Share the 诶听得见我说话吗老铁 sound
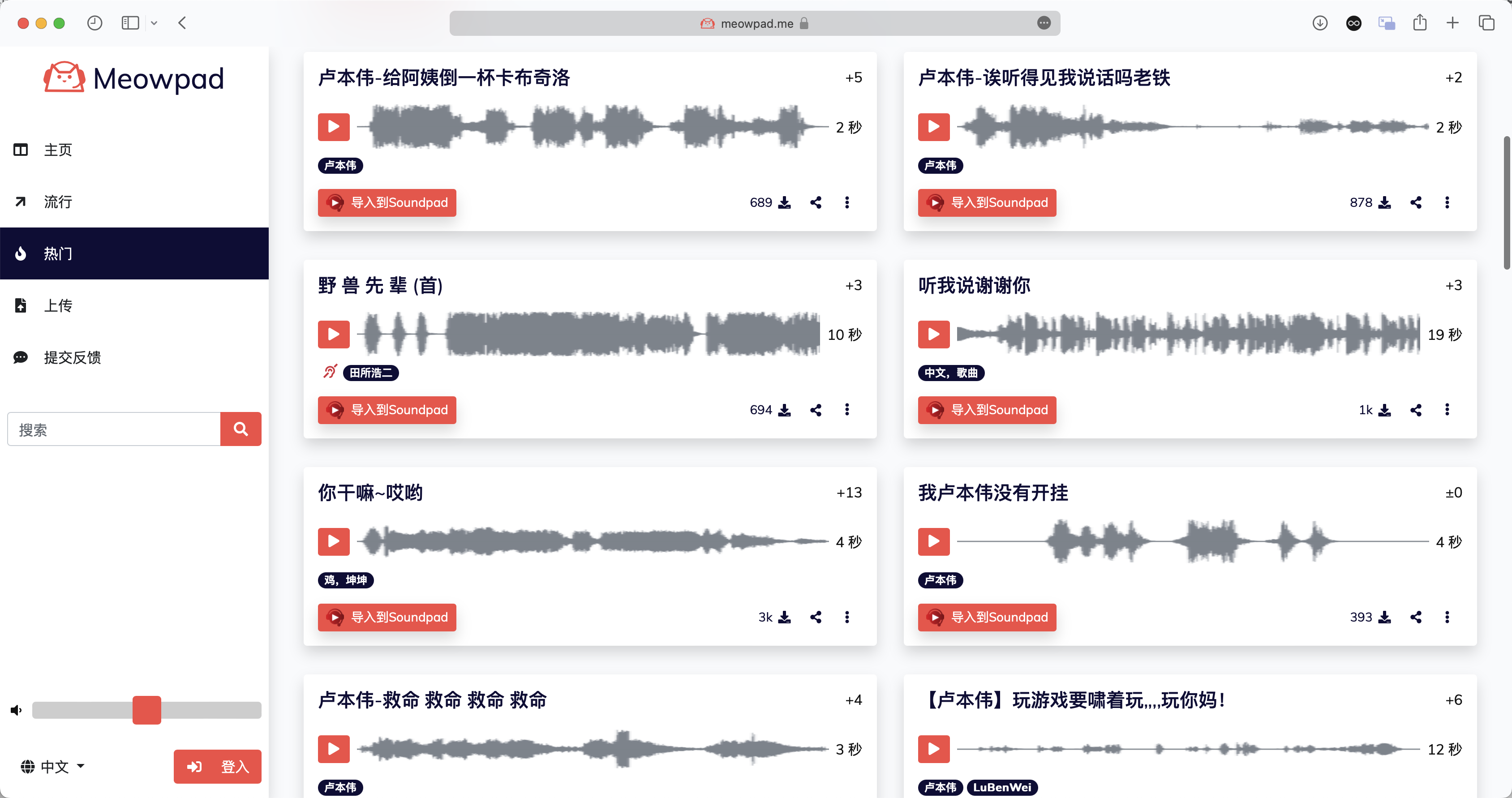This screenshot has width=1512, height=798. [1416, 203]
